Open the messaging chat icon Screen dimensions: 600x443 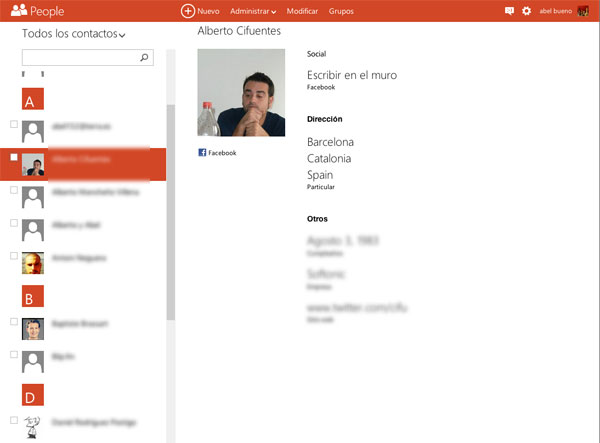[x=510, y=11]
